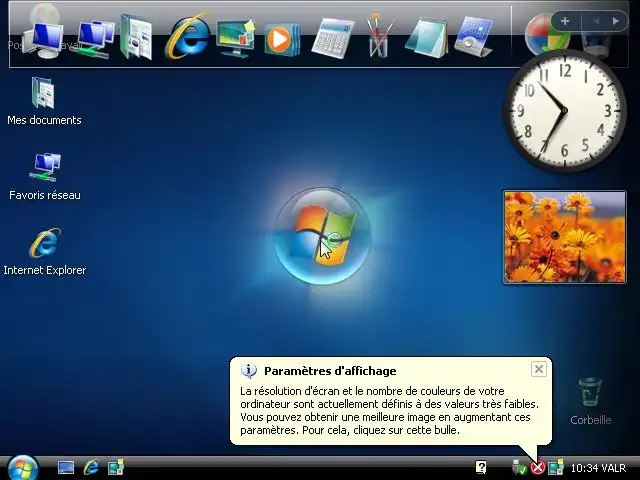Click the orange flowers slideshow gadget

[565, 237]
